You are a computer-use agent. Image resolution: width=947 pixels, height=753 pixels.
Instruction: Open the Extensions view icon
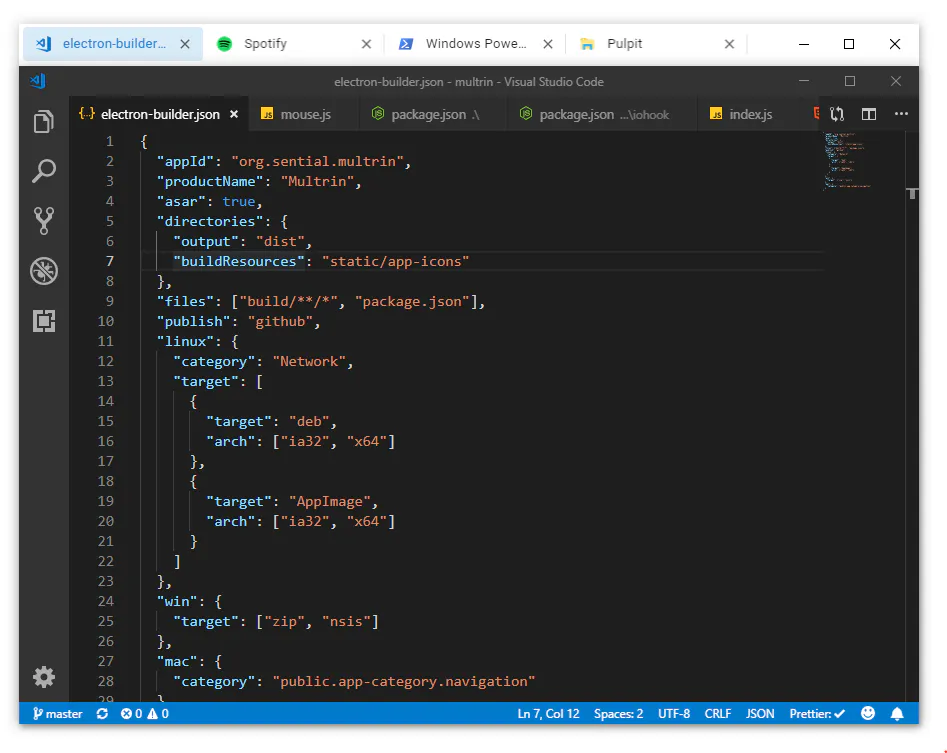pos(43,321)
